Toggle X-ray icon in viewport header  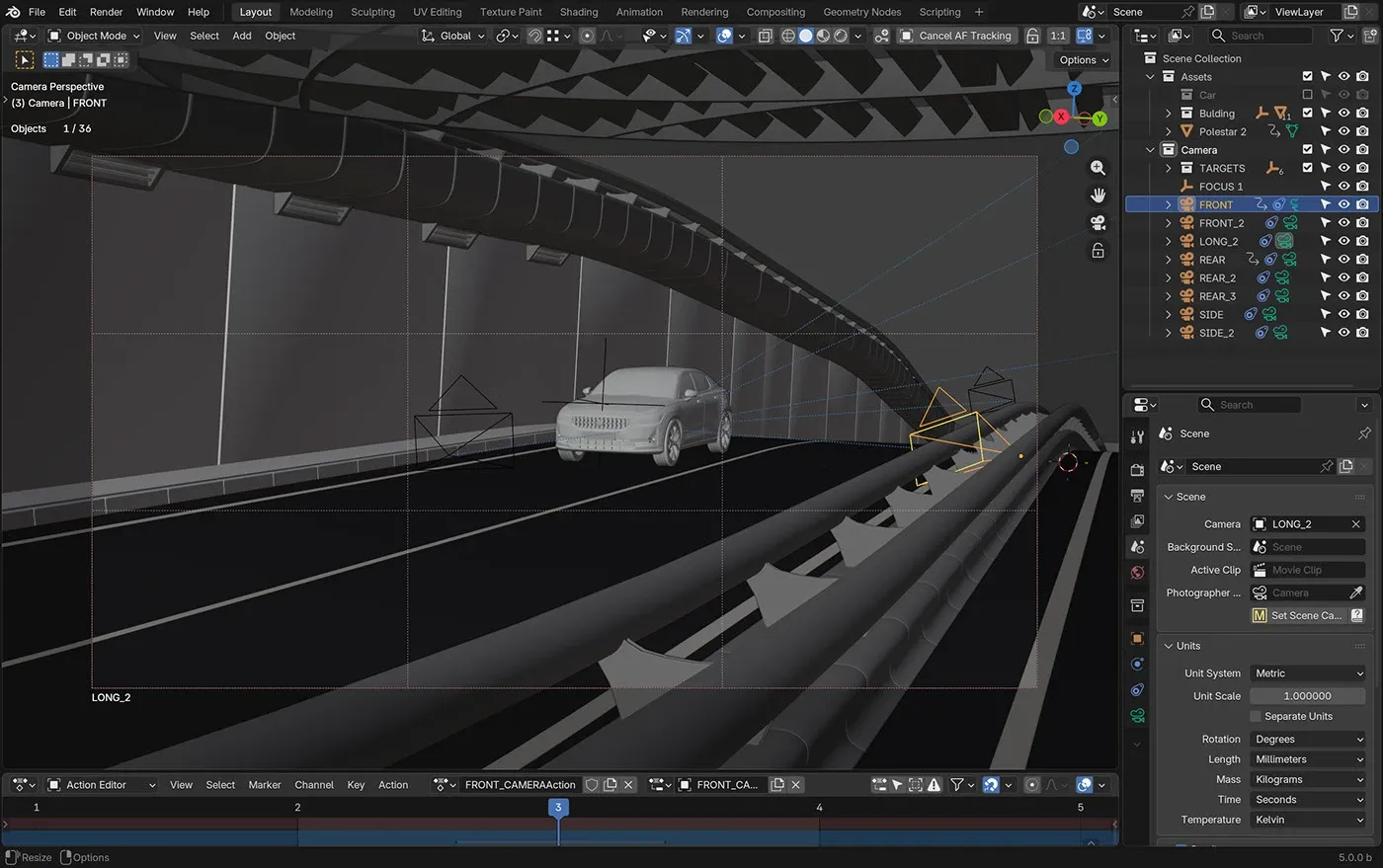pos(765,36)
